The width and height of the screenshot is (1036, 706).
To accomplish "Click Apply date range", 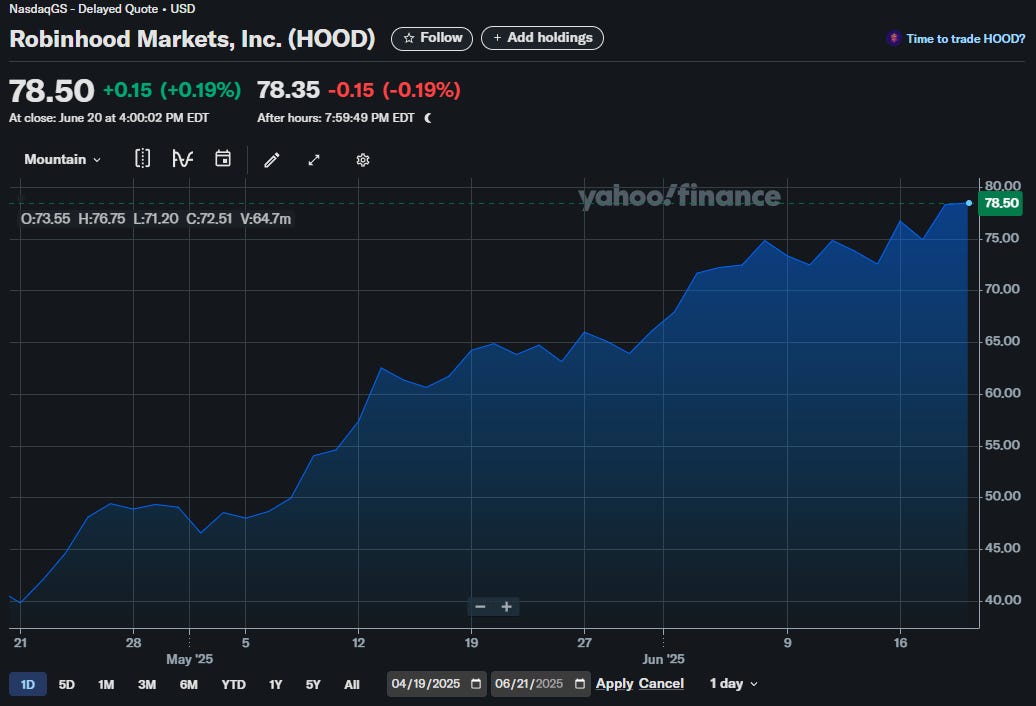I will tap(614, 684).
